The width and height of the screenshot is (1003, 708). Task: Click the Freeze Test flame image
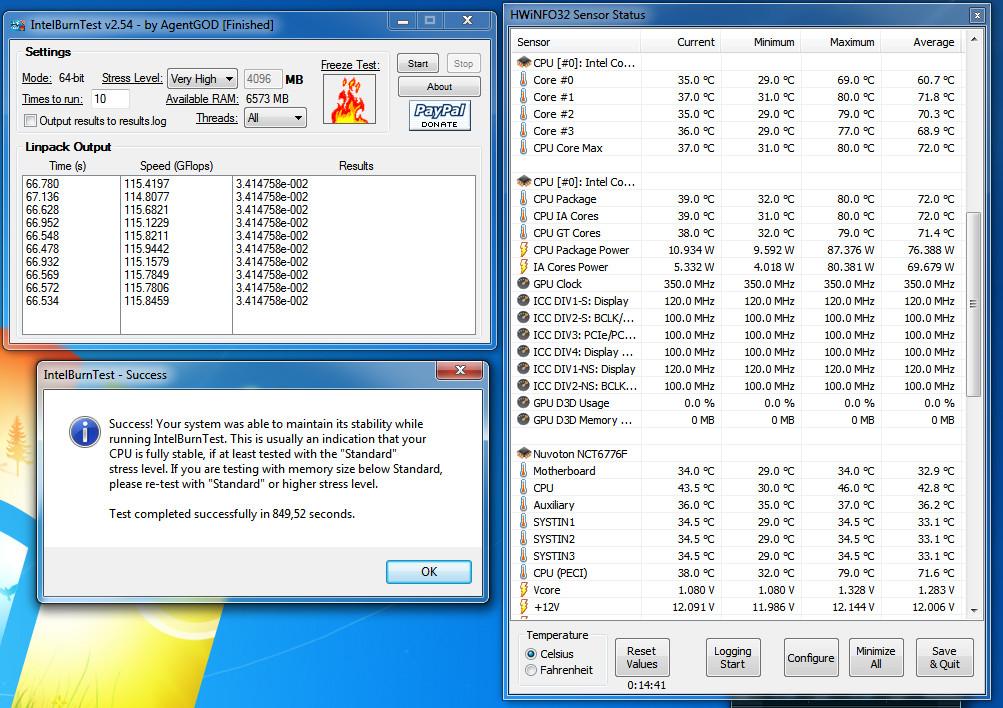349,99
